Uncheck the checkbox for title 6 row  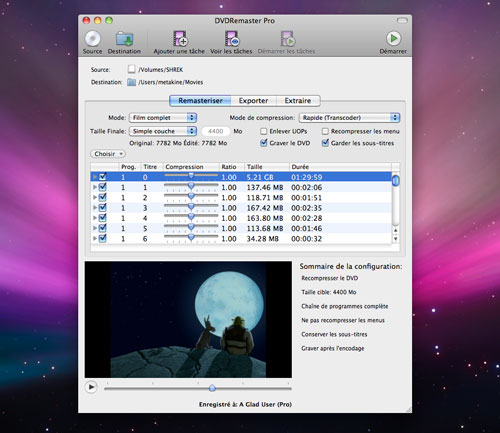[103, 239]
